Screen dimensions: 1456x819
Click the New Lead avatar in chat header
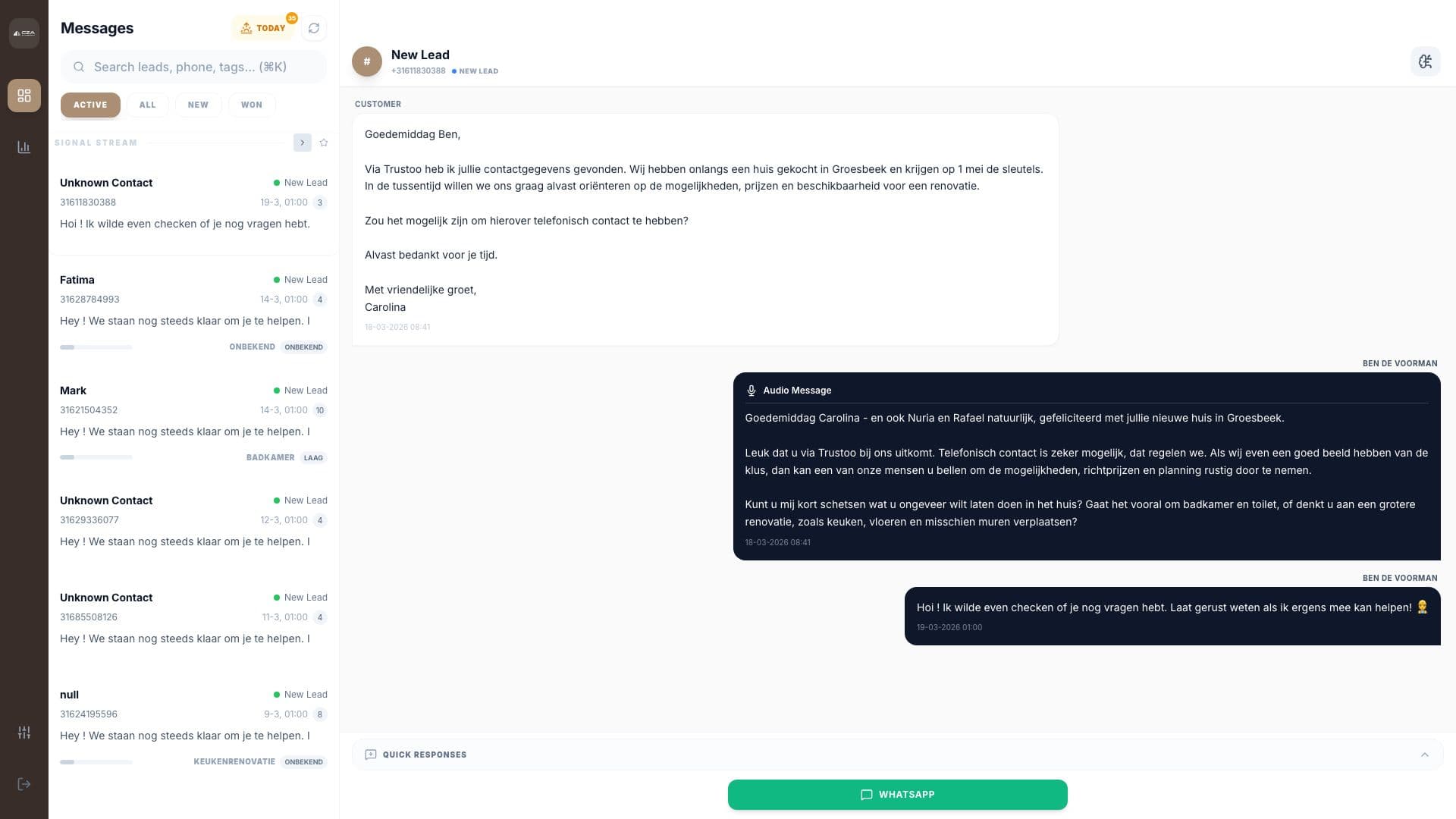(367, 61)
